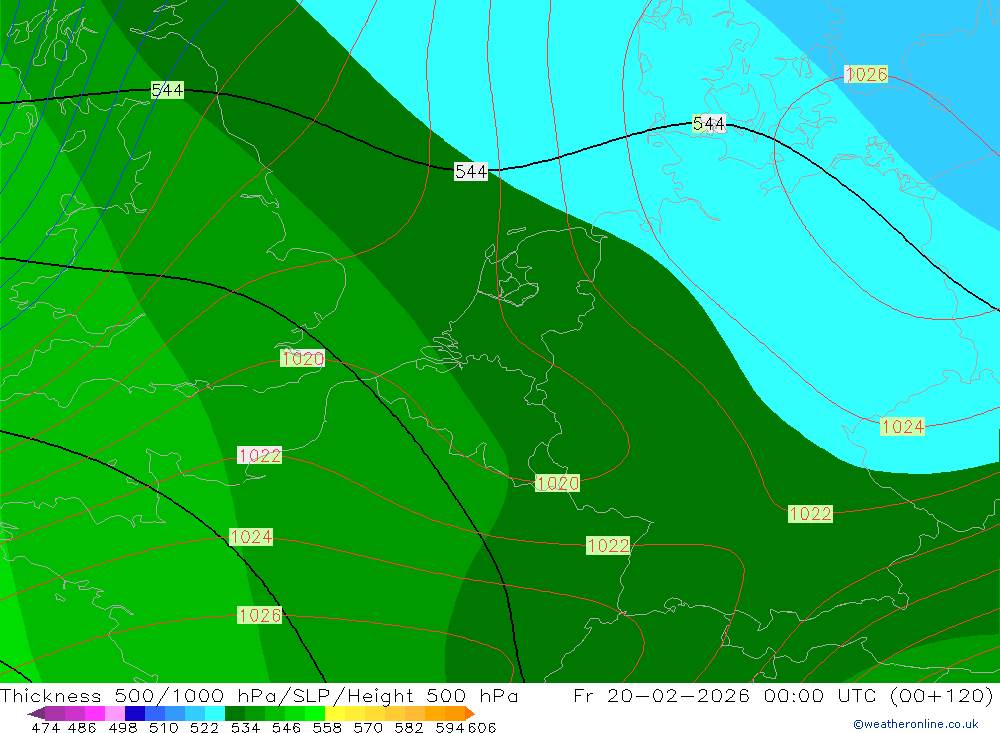
Task: Click the 1024 isobar label beside the cyan area
Action: 902,426
